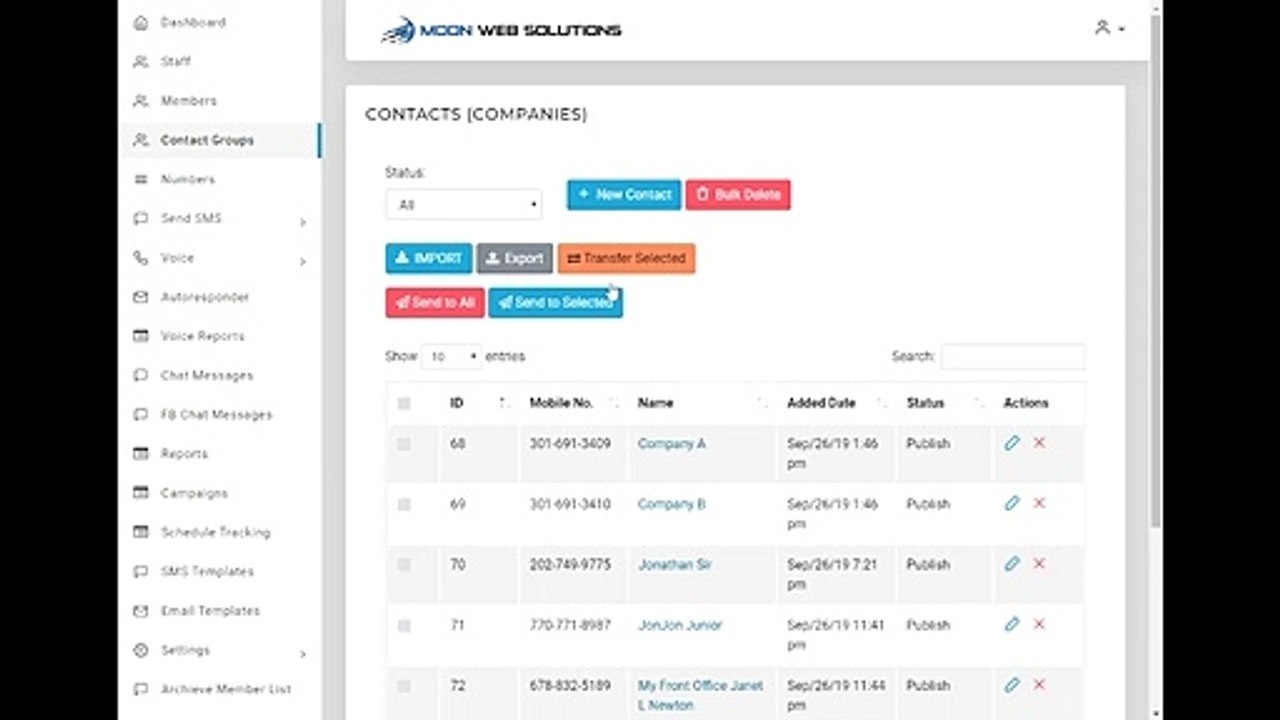The image size is (1280, 720).
Task: Click the IMPORT button
Action: 429,258
